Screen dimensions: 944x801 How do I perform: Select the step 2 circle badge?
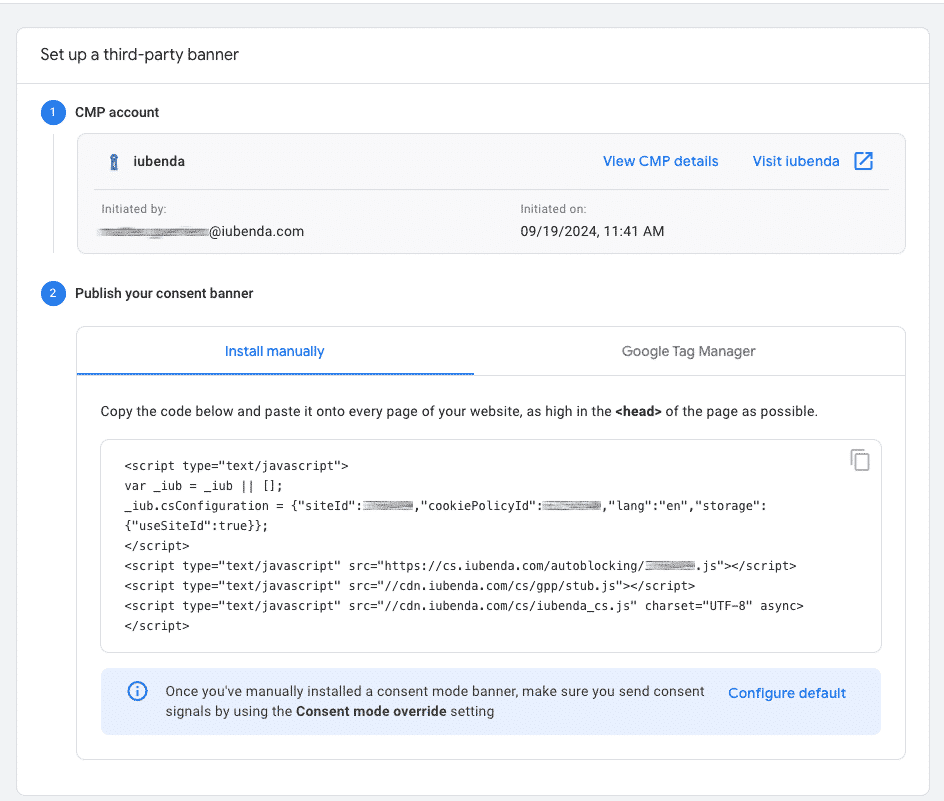[53, 293]
